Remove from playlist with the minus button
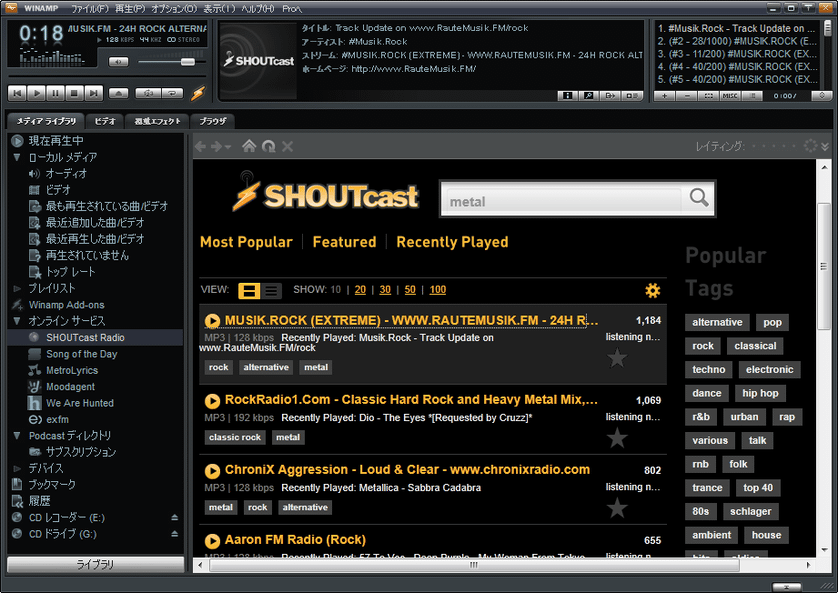This screenshot has height=593, width=838. point(687,96)
